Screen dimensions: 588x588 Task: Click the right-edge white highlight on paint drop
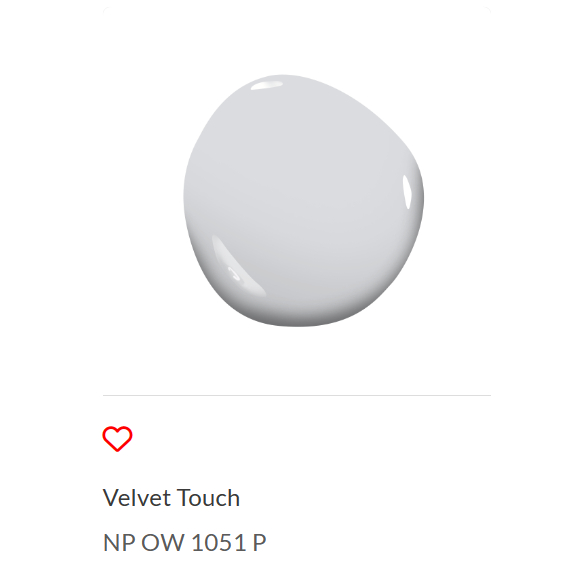point(407,192)
